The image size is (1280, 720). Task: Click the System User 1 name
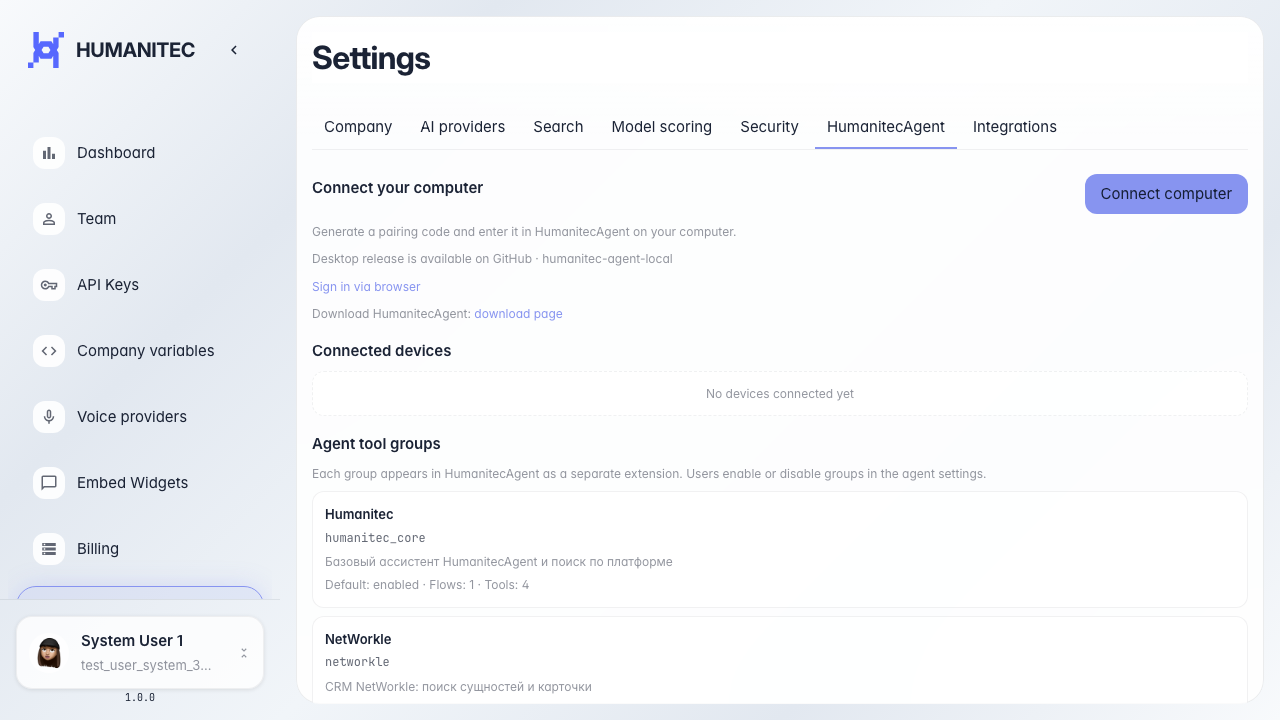(x=132, y=641)
